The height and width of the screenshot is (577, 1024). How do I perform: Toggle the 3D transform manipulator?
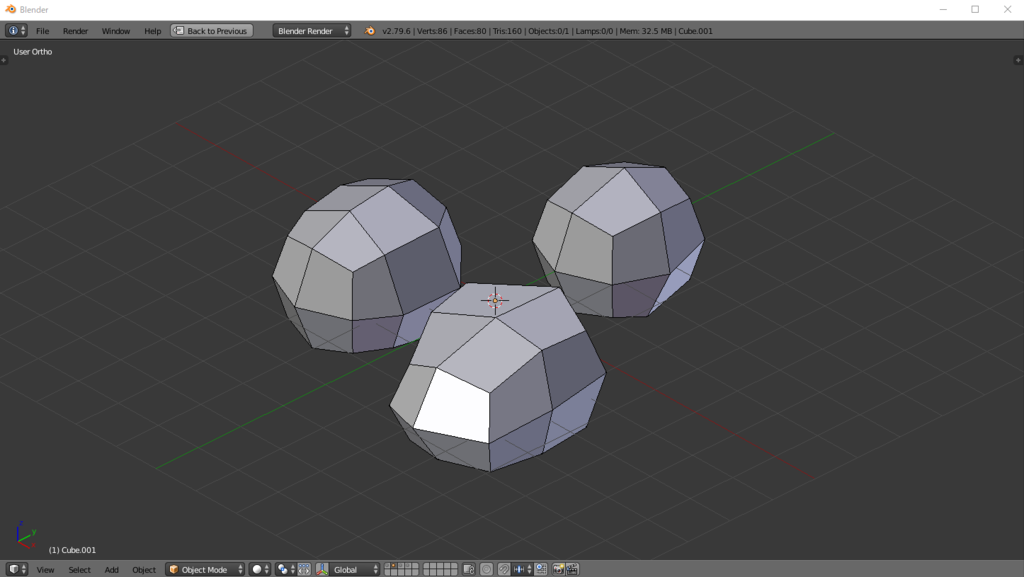point(322,569)
